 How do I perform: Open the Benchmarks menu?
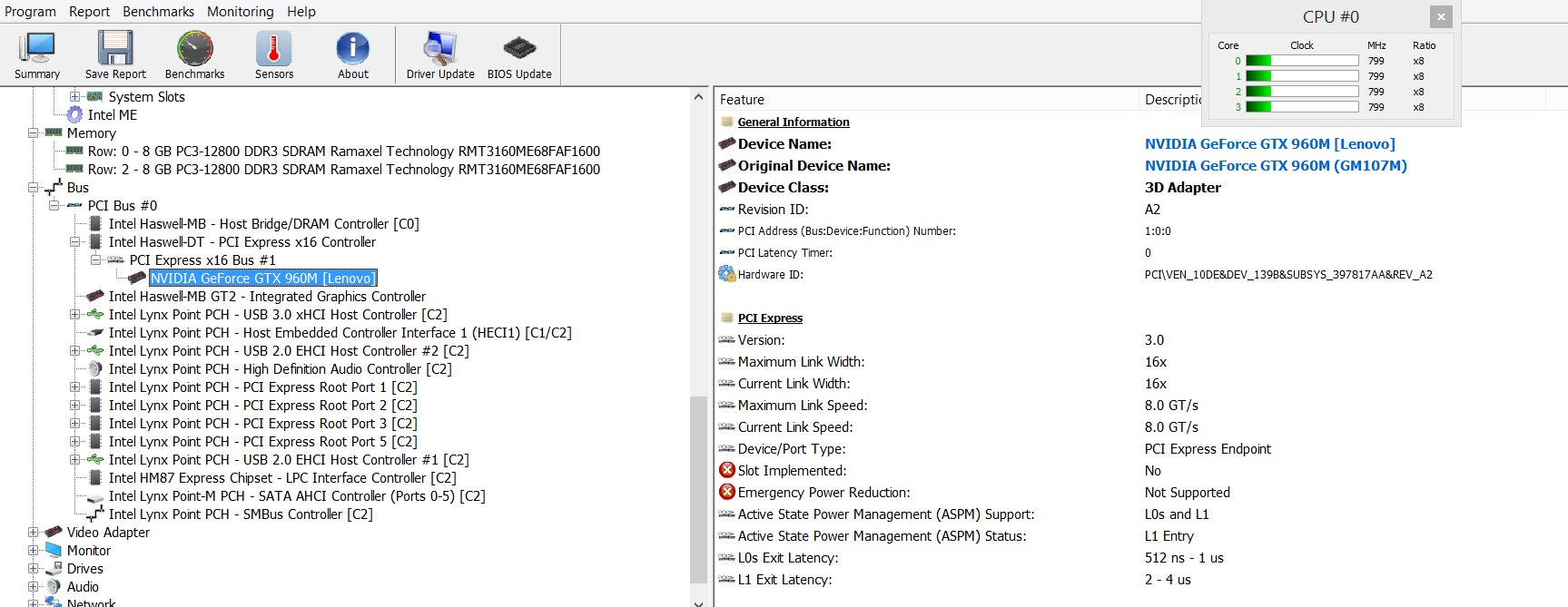click(158, 12)
